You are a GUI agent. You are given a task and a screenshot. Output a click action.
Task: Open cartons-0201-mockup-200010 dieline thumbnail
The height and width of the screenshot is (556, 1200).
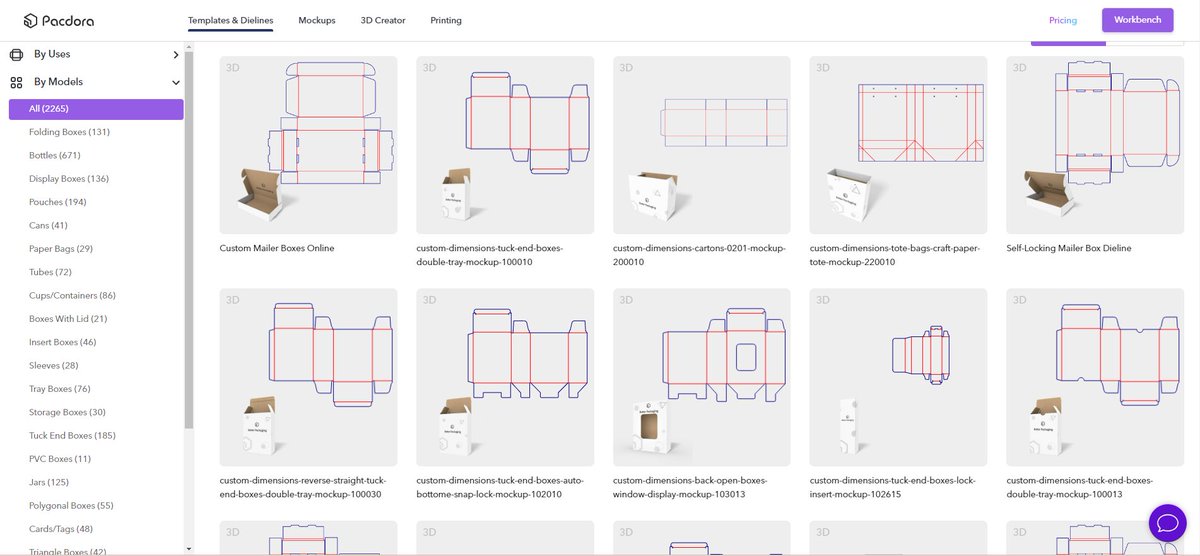[702, 145]
